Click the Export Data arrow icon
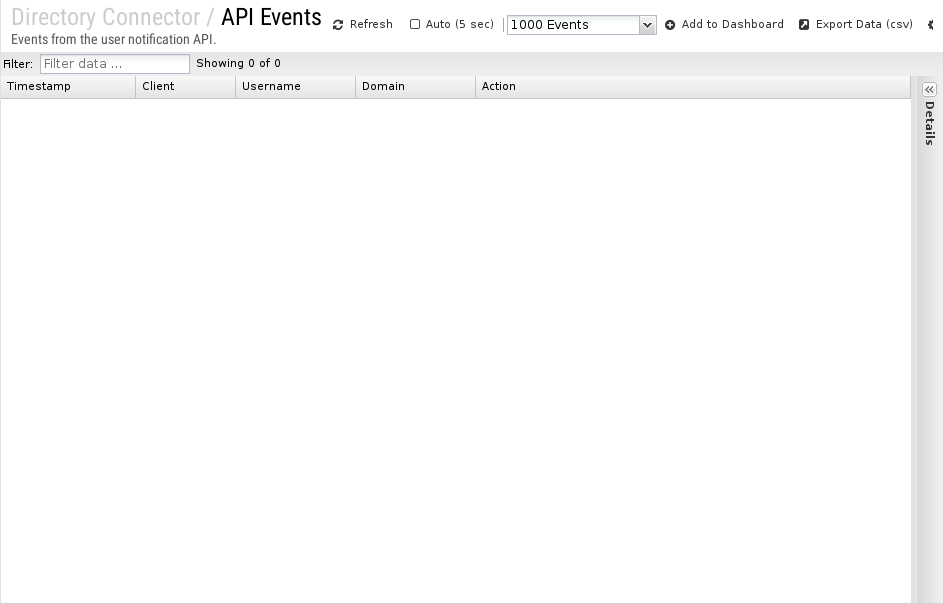 [x=804, y=25]
